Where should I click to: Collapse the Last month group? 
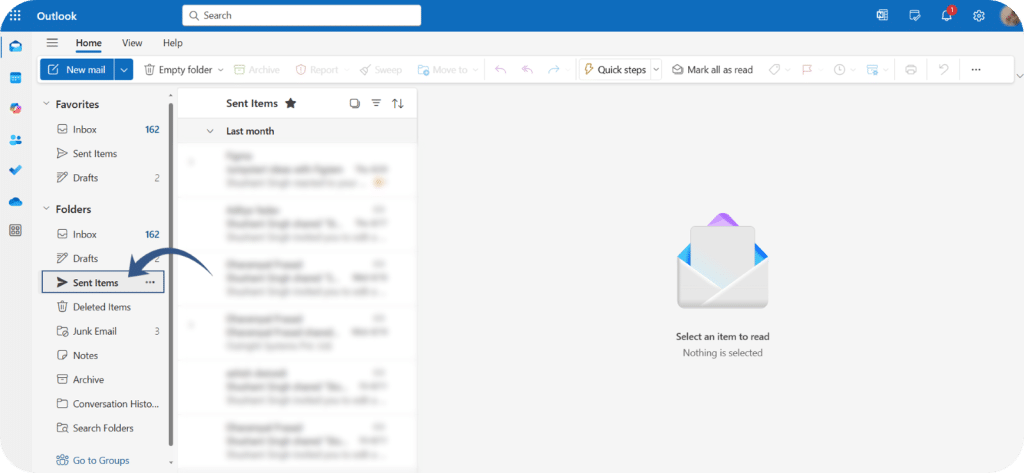(210, 131)
